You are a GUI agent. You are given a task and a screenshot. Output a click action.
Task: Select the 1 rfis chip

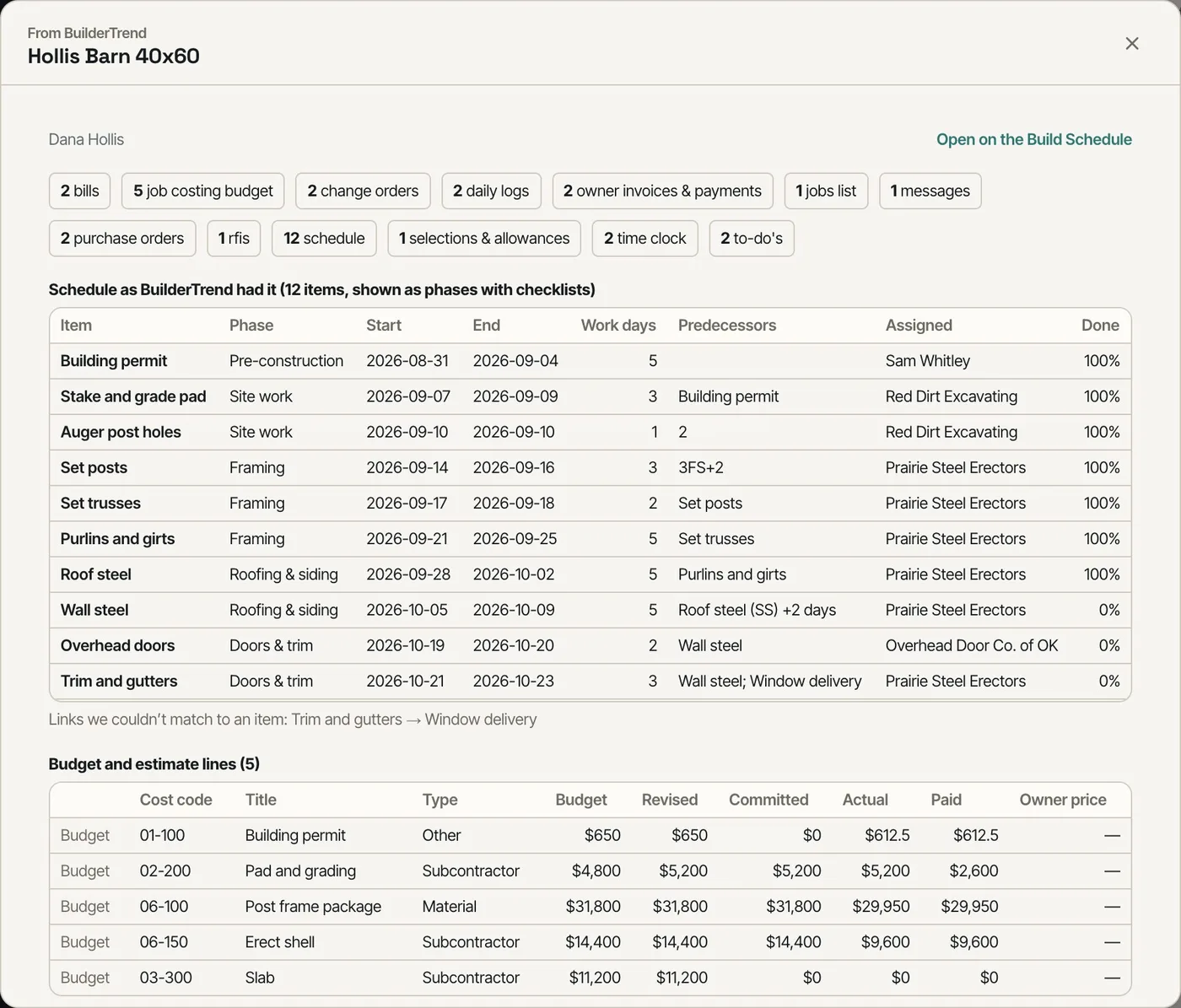[x=234, y=238]
